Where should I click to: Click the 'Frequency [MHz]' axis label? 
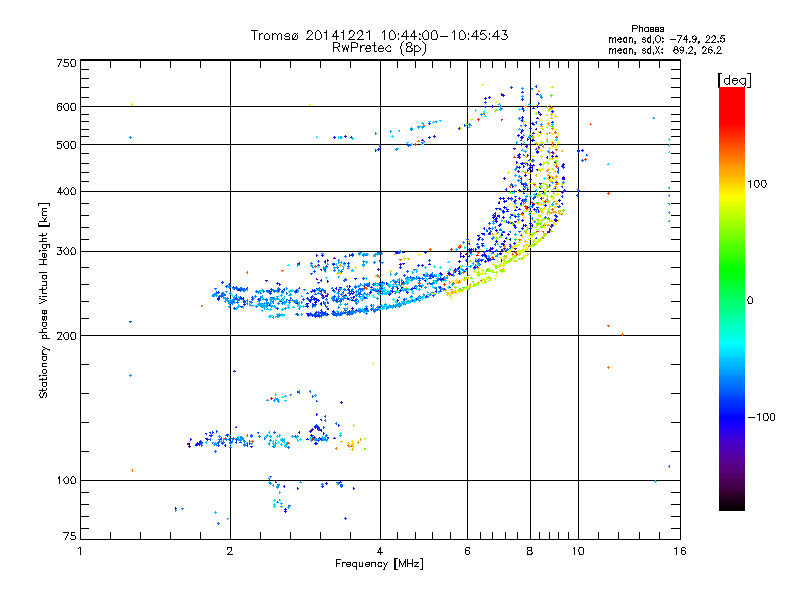tap(379, 564)
